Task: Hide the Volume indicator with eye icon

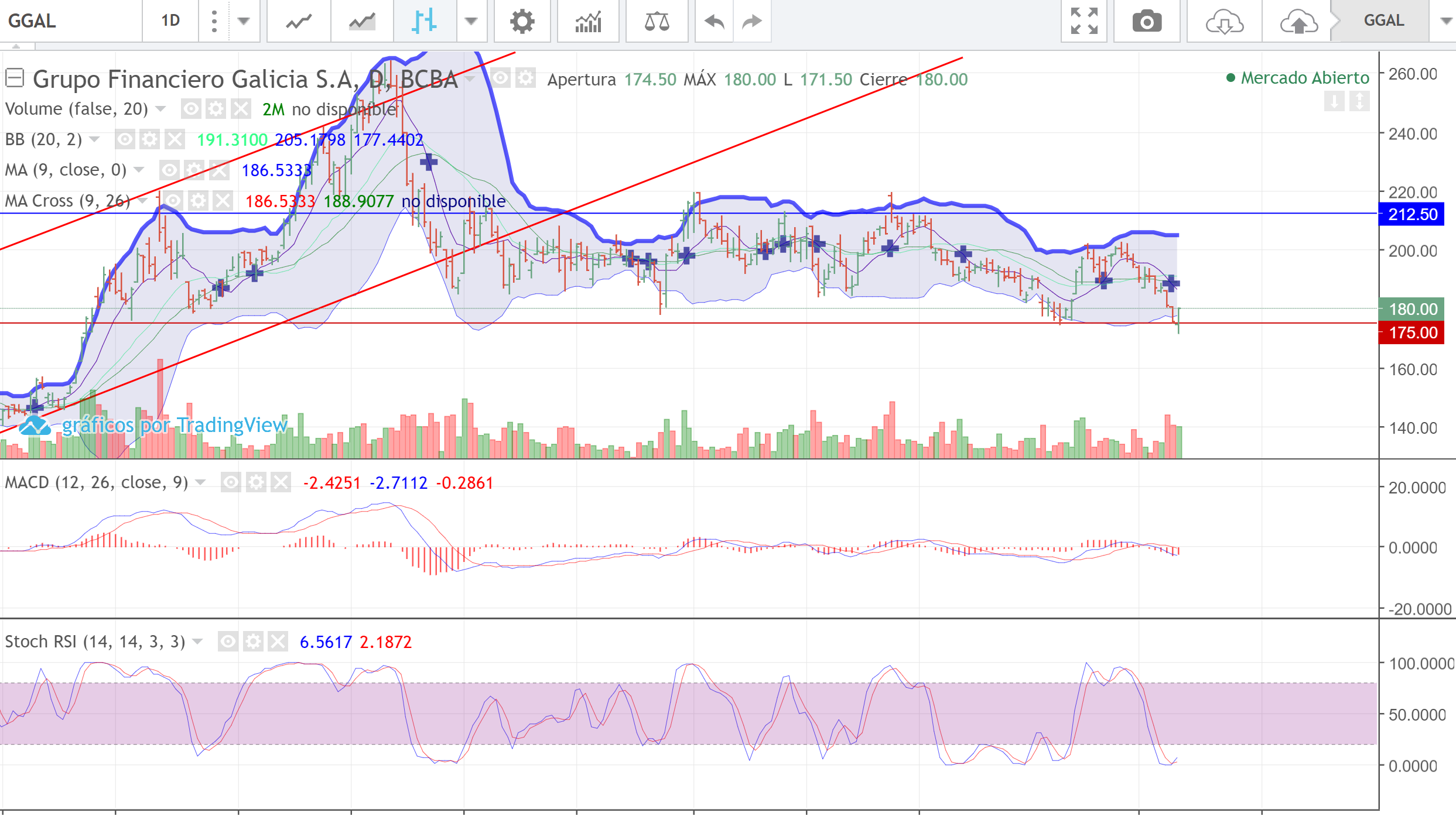Action: [x=191, y=109]
